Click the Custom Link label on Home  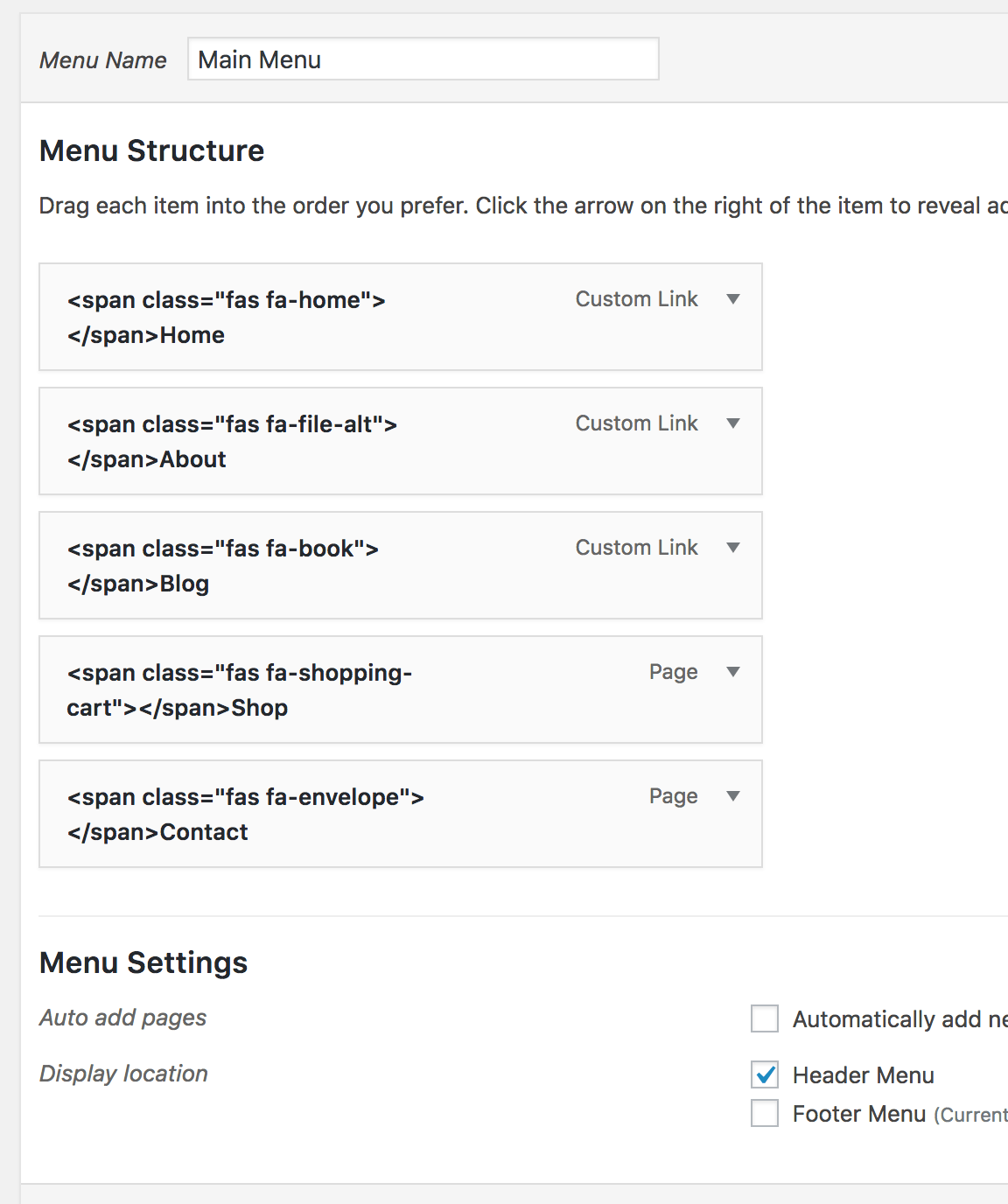(x=636, y=298)
